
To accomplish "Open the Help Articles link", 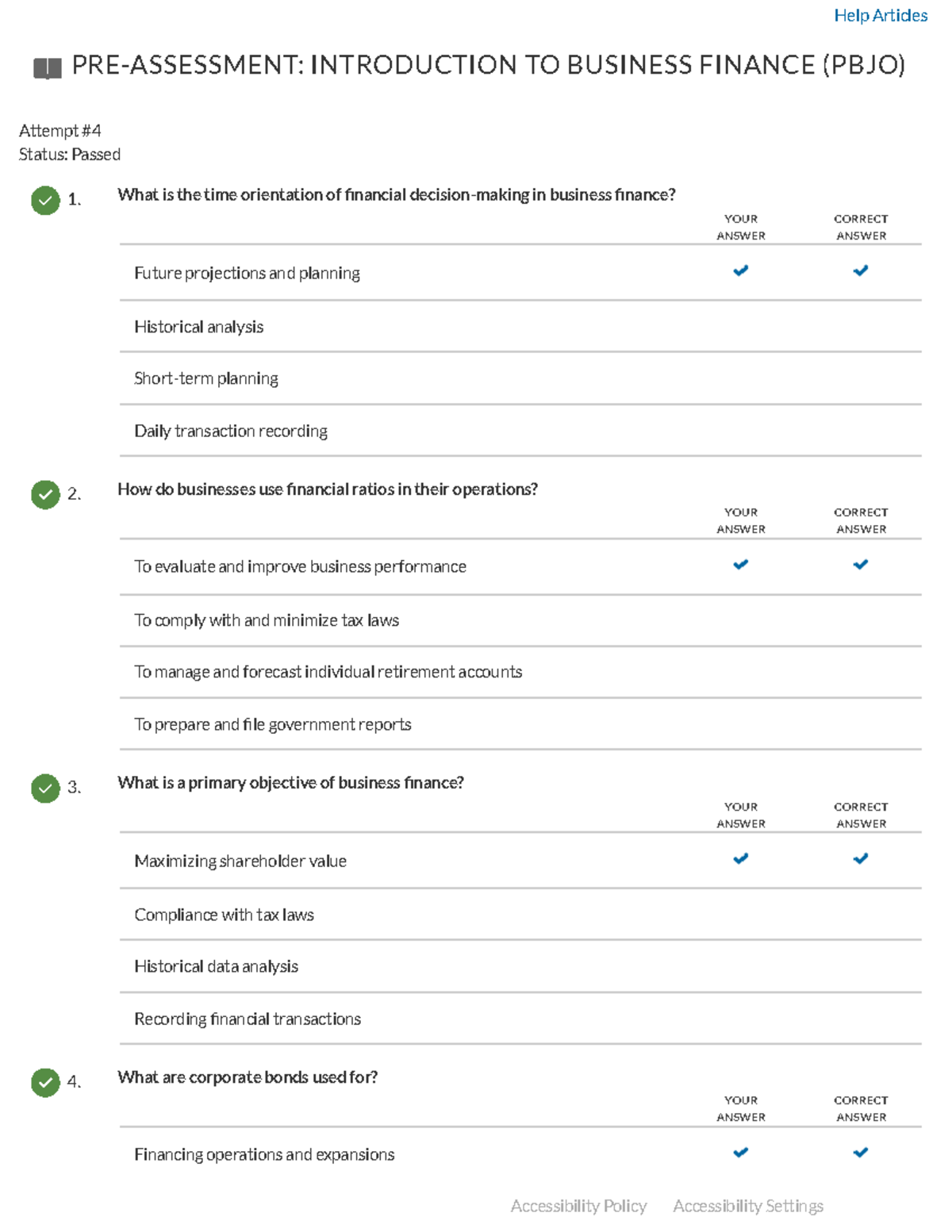I will click(881, 16).
